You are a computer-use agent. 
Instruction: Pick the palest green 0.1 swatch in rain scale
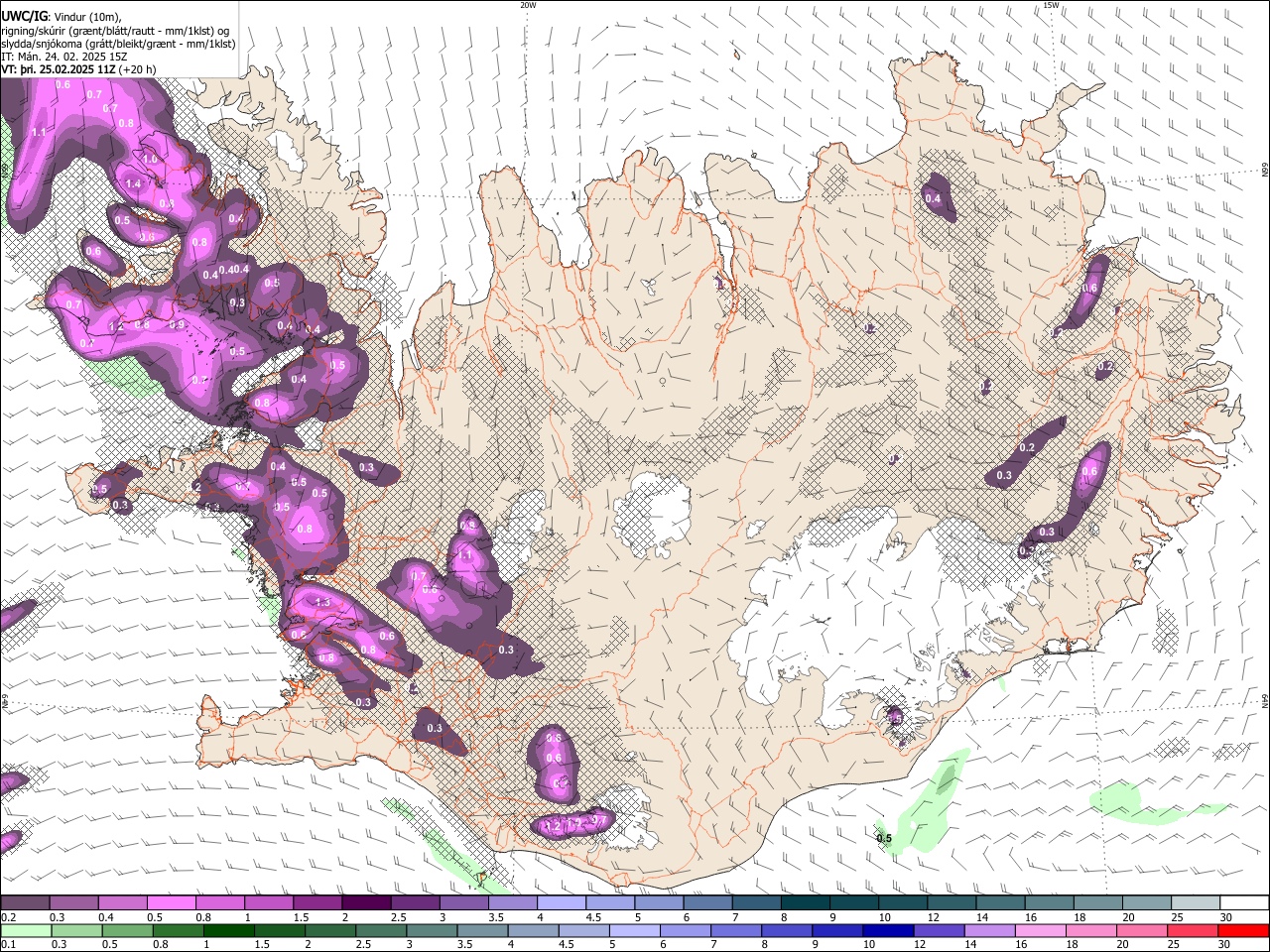point(26,930)
